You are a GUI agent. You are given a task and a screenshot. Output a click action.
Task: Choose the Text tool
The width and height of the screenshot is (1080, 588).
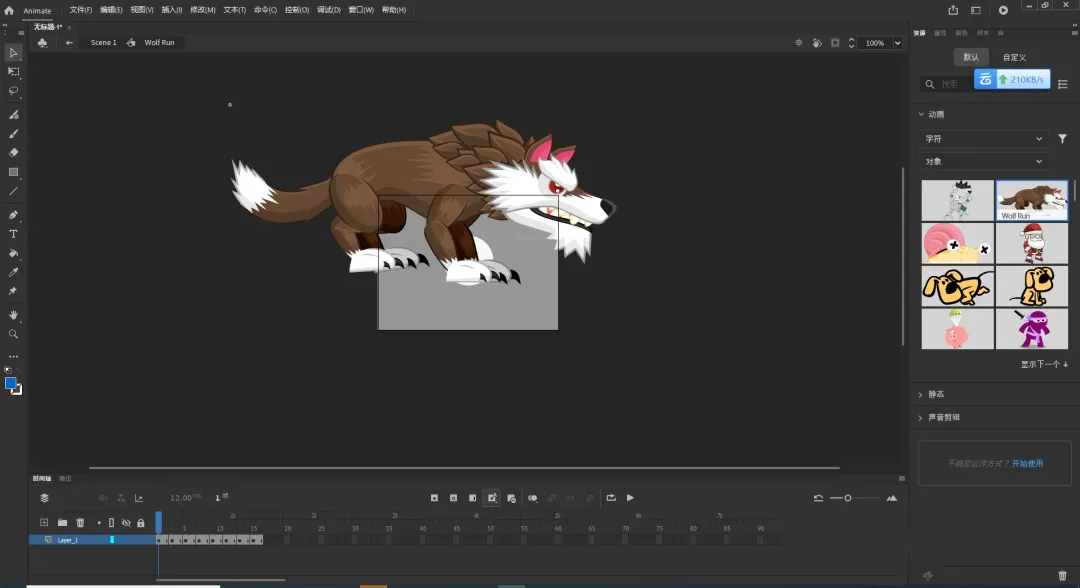14,234
